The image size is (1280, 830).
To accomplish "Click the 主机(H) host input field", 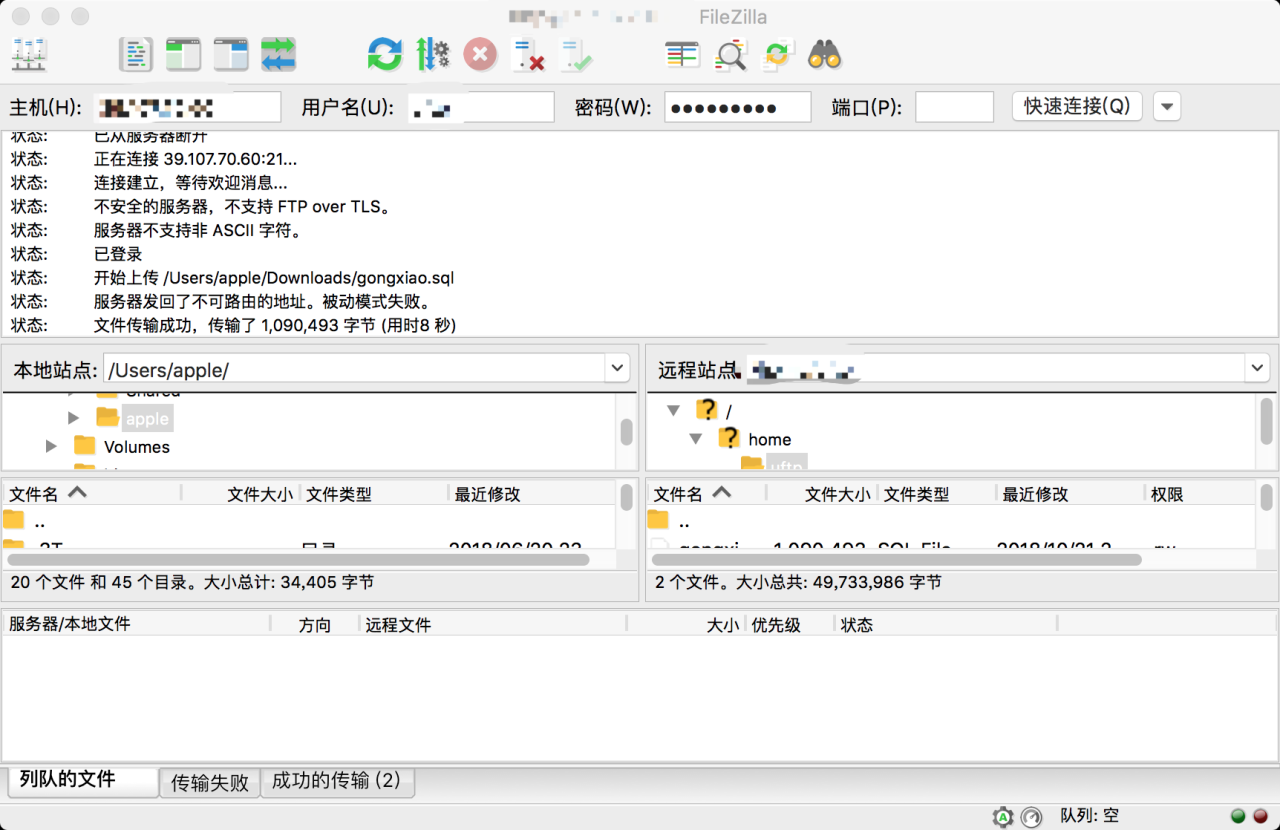I will point(187,107).
